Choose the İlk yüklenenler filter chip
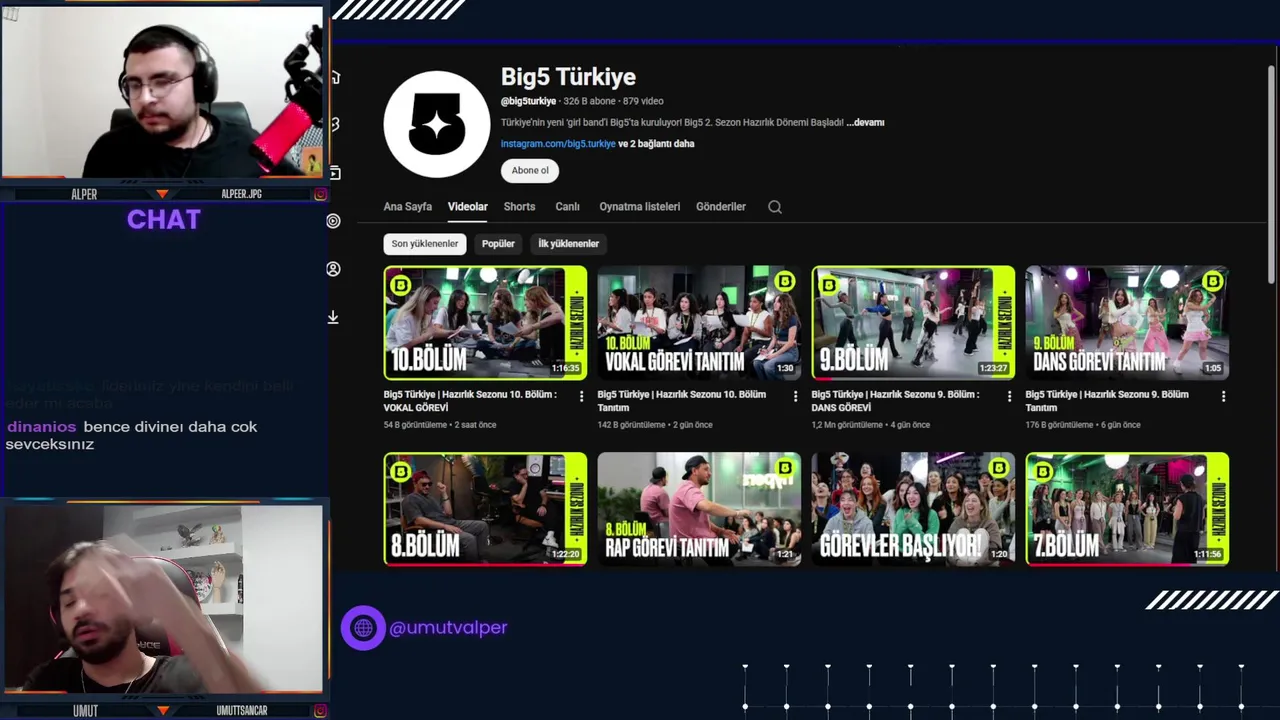1280x720 pixels. [568, 244]
